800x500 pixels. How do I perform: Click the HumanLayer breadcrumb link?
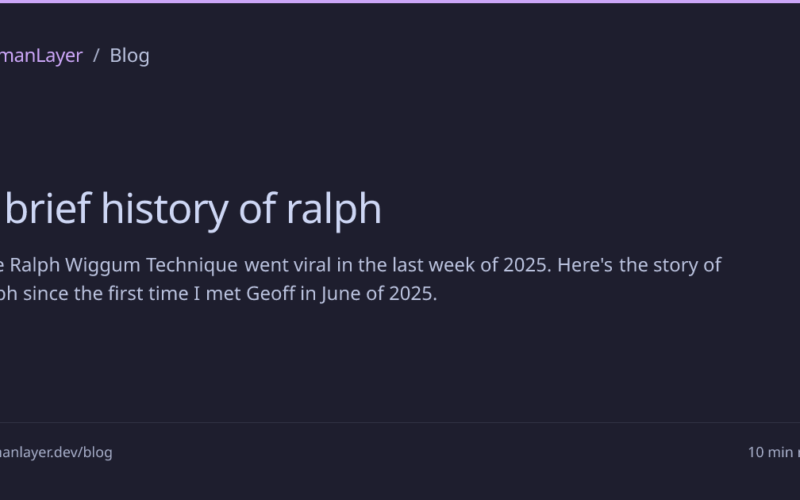[x=40, y=55]
